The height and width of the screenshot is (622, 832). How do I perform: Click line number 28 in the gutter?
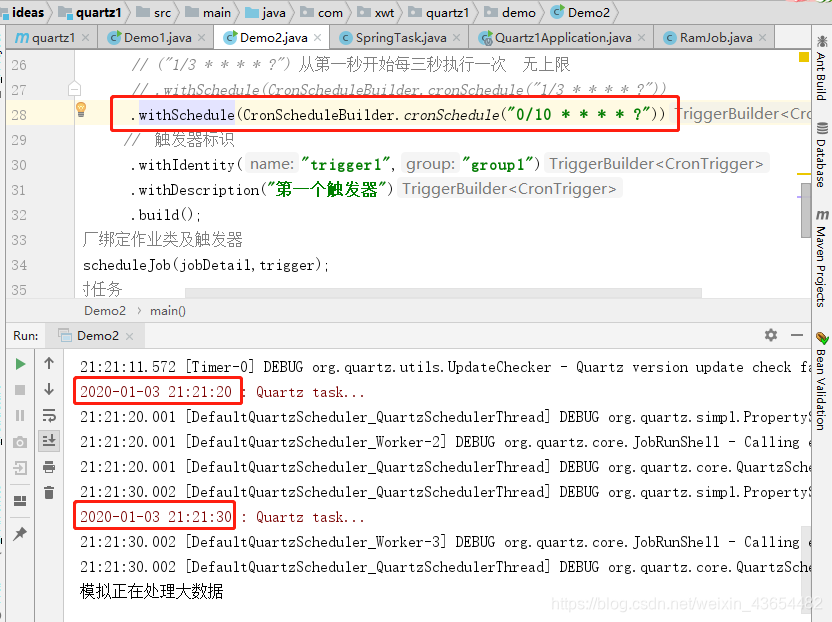point(19,115)
